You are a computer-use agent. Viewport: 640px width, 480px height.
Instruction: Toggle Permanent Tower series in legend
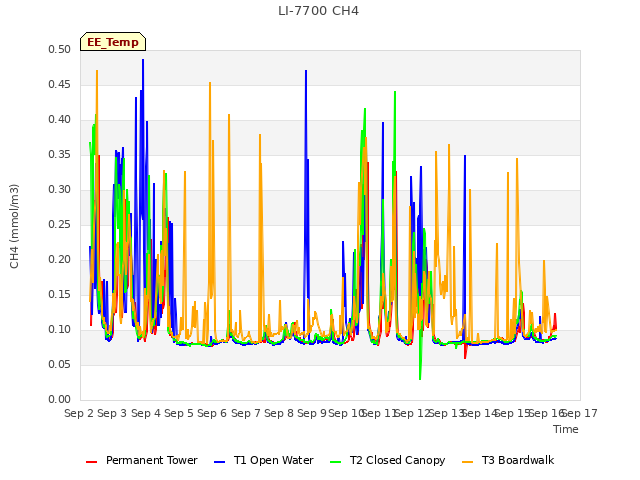point(142,460)
